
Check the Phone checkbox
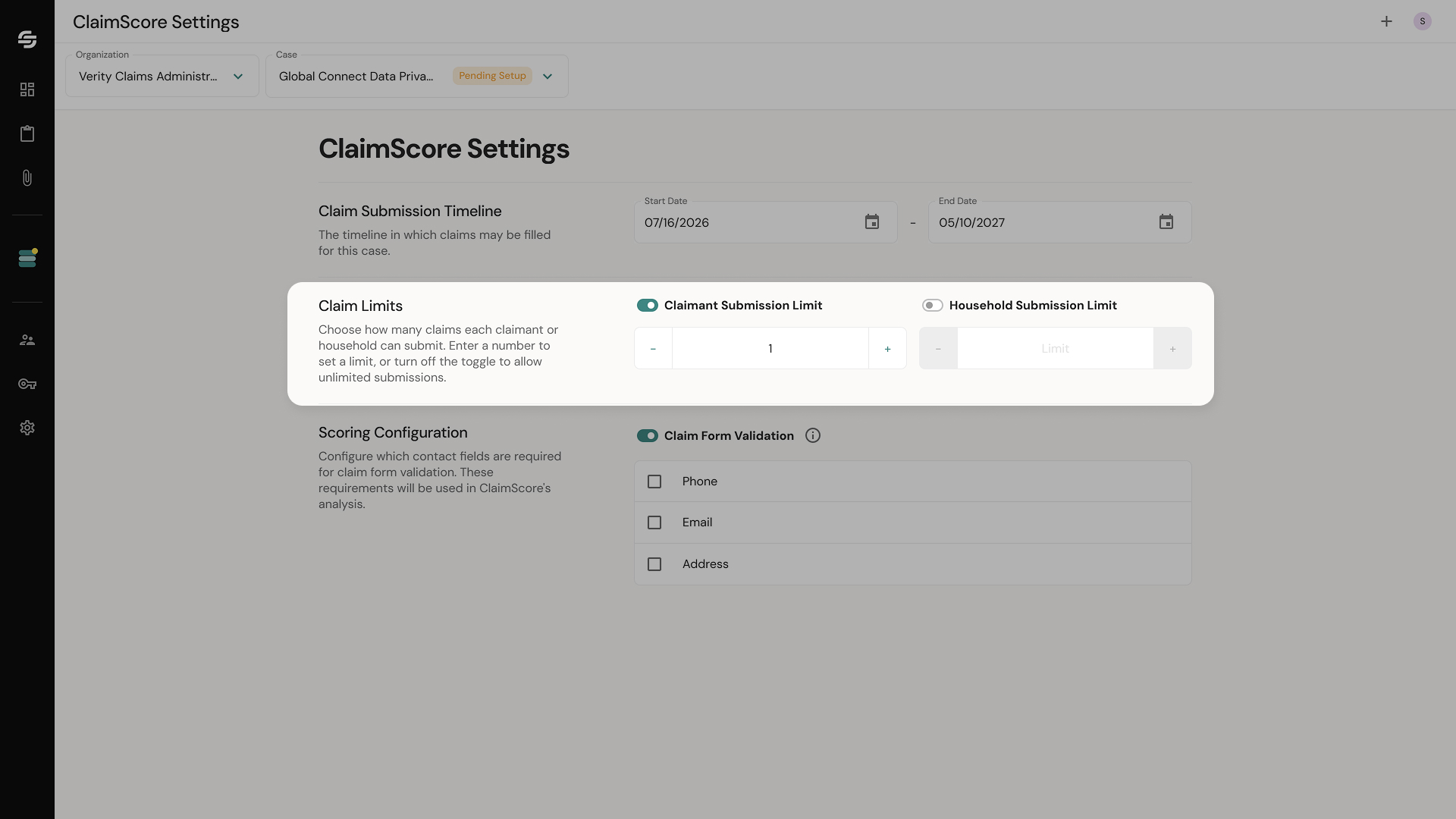[x=654, y=482]
